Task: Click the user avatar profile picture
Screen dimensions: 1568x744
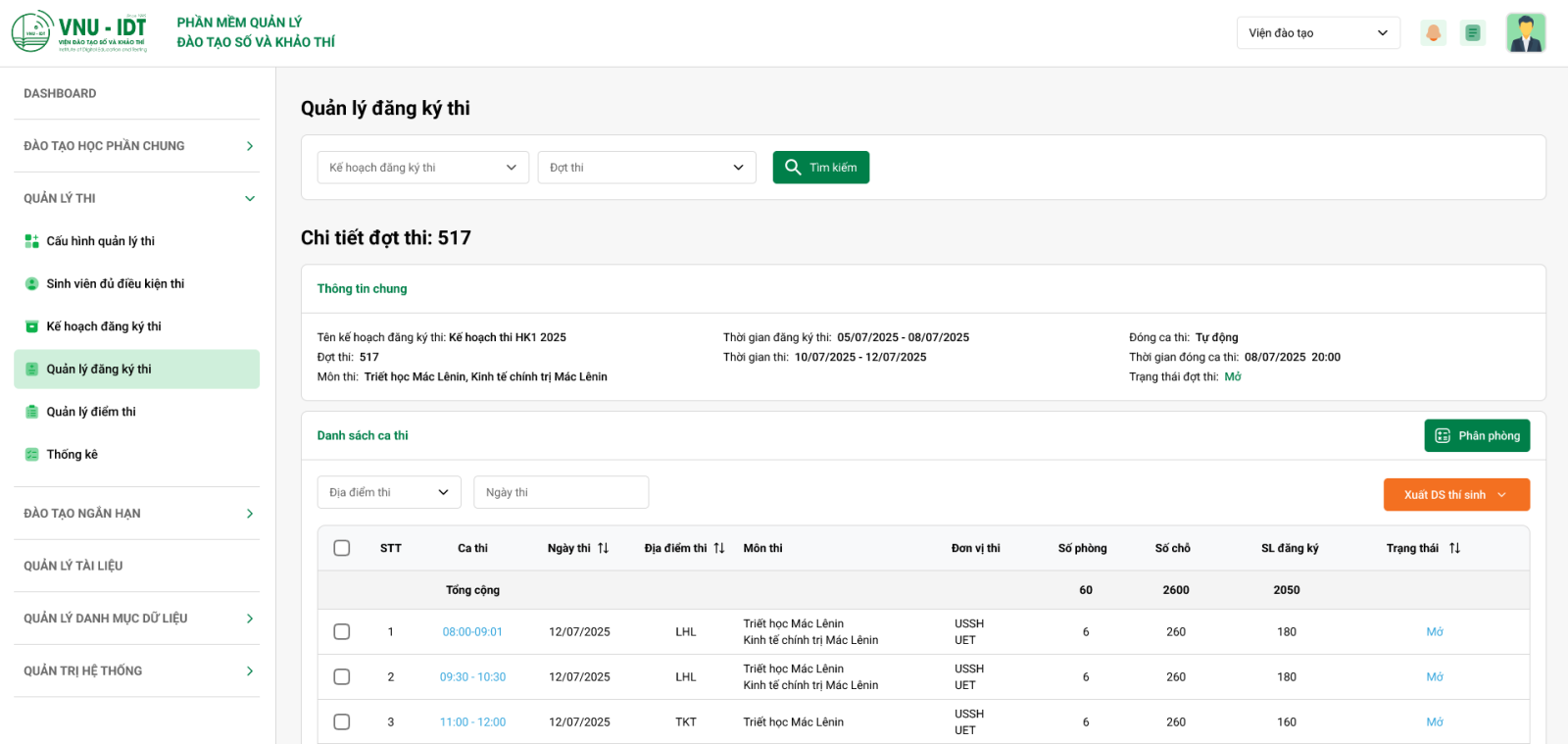Action: tap(1525, 33)
